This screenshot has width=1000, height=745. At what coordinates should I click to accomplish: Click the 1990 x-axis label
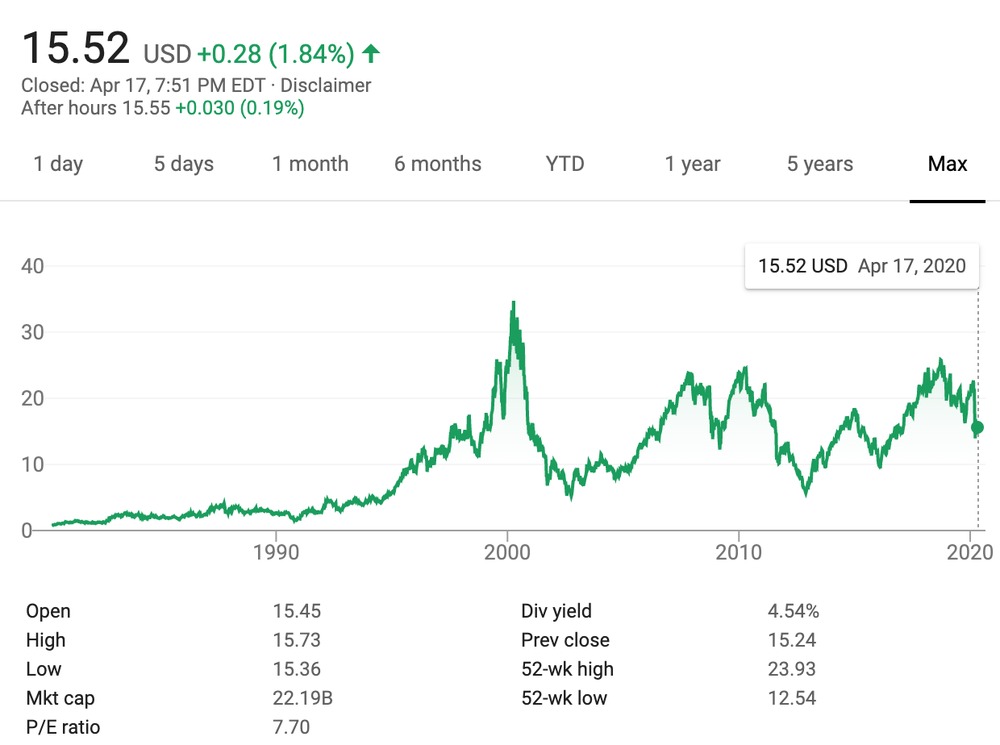(x=277, y=553)
